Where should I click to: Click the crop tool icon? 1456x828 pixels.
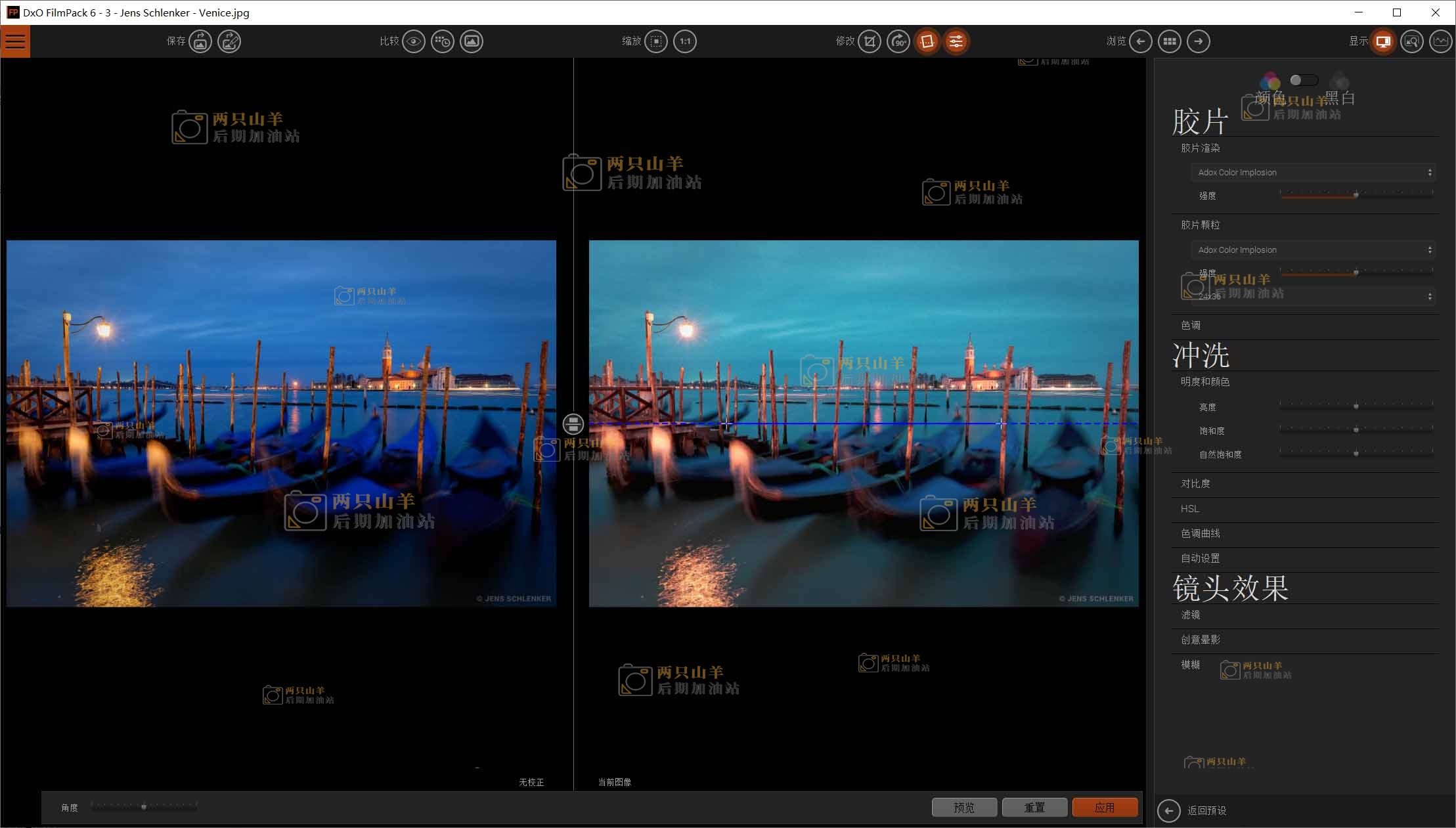click(x=870, y=41)
